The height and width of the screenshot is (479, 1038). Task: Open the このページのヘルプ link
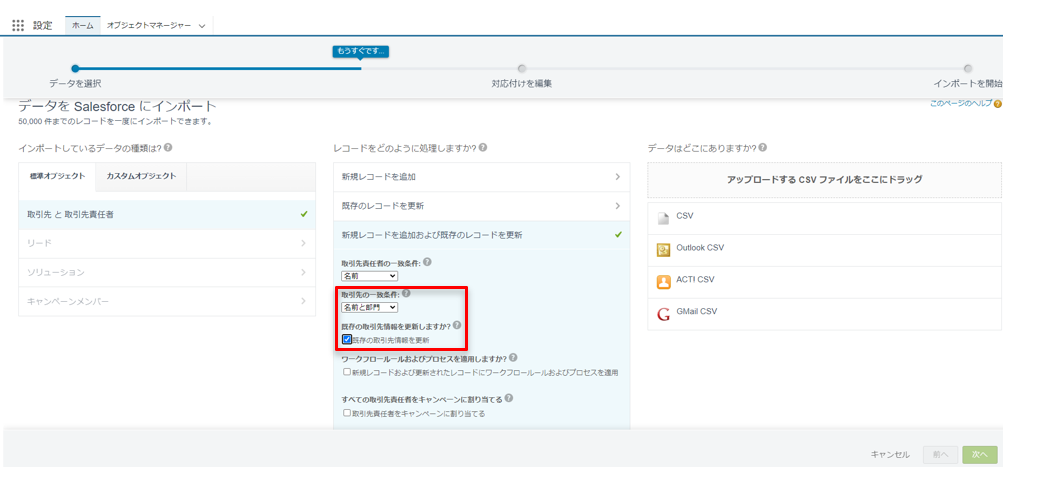(961, 104)
